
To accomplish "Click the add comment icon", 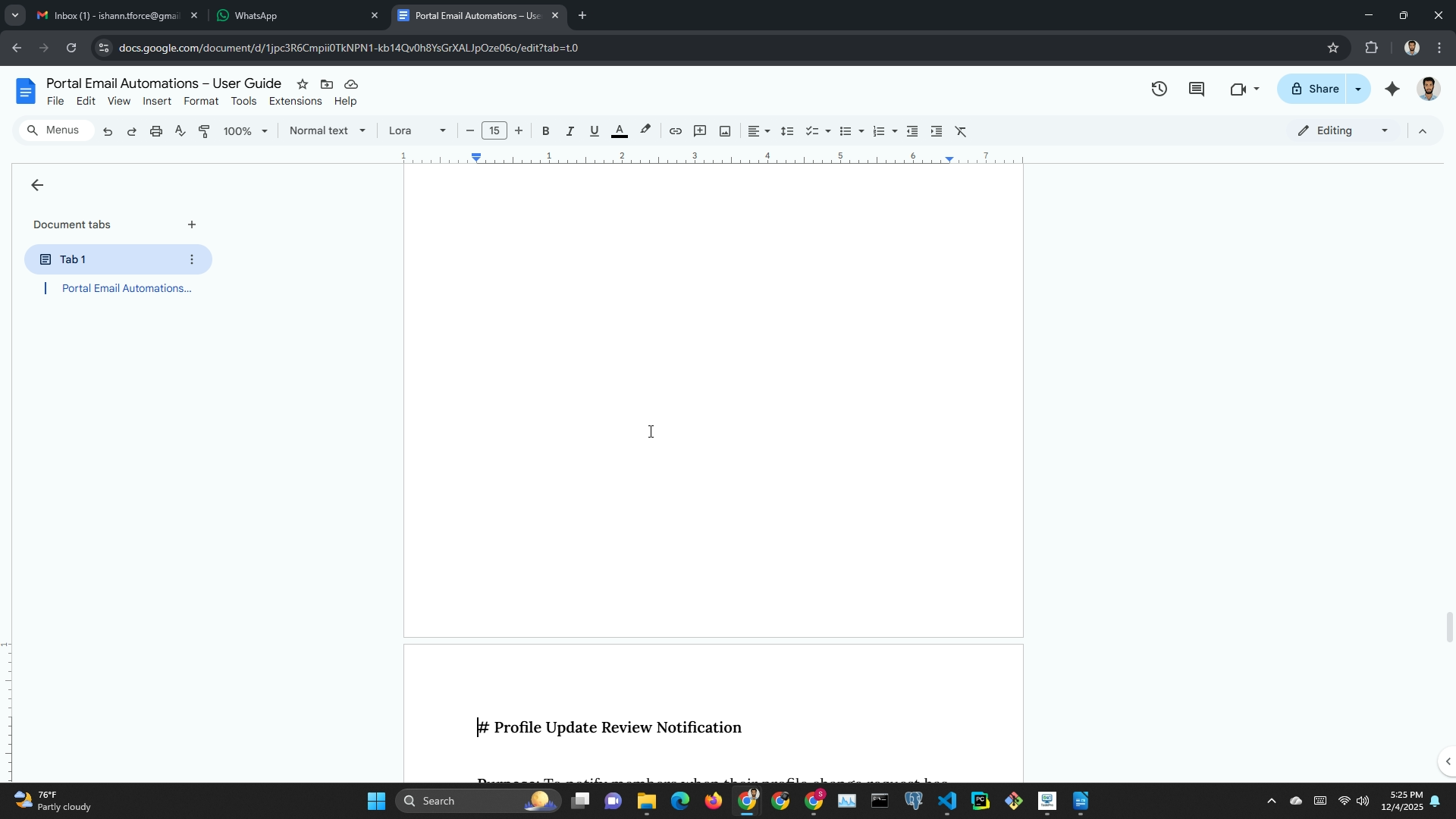I will [700, 131].
